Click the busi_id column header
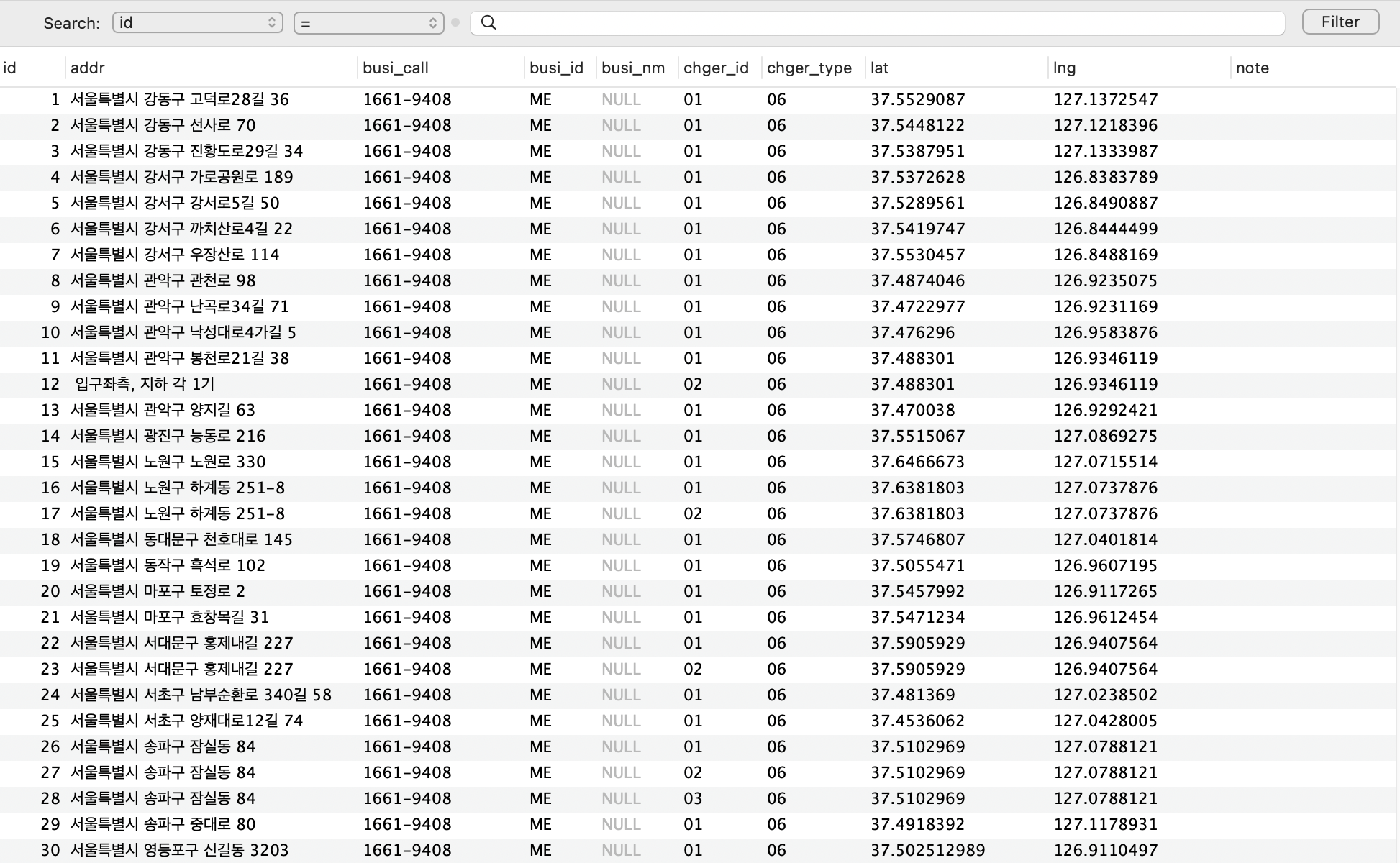Viewport: 1400px width, 863px height. click(x=556, y=68)
